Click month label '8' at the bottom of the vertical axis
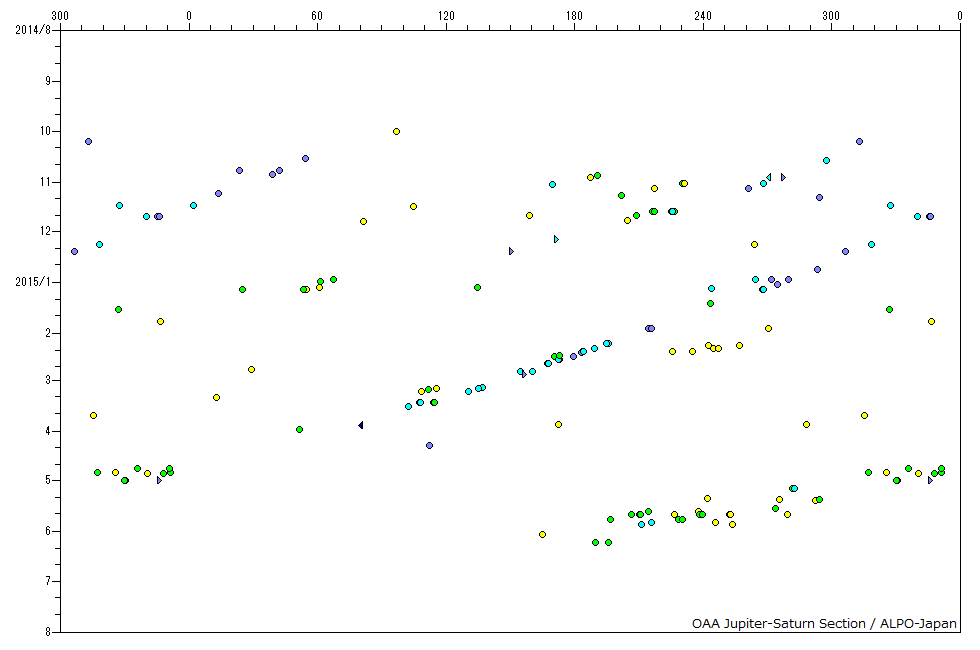Screen dimensions: 980x650 [x=48, y=632]
